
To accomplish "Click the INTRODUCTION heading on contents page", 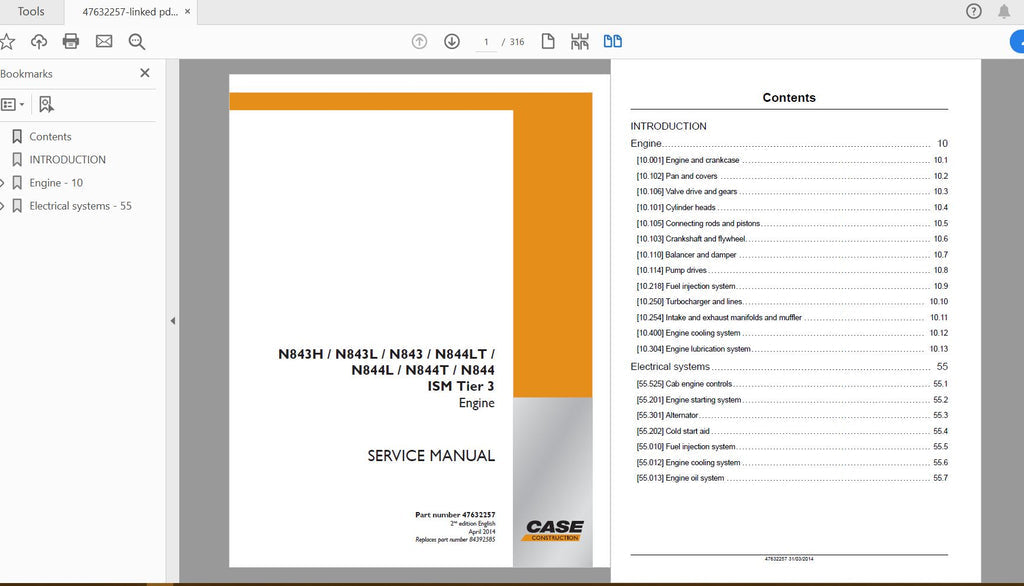I will (x=668, y=126).
